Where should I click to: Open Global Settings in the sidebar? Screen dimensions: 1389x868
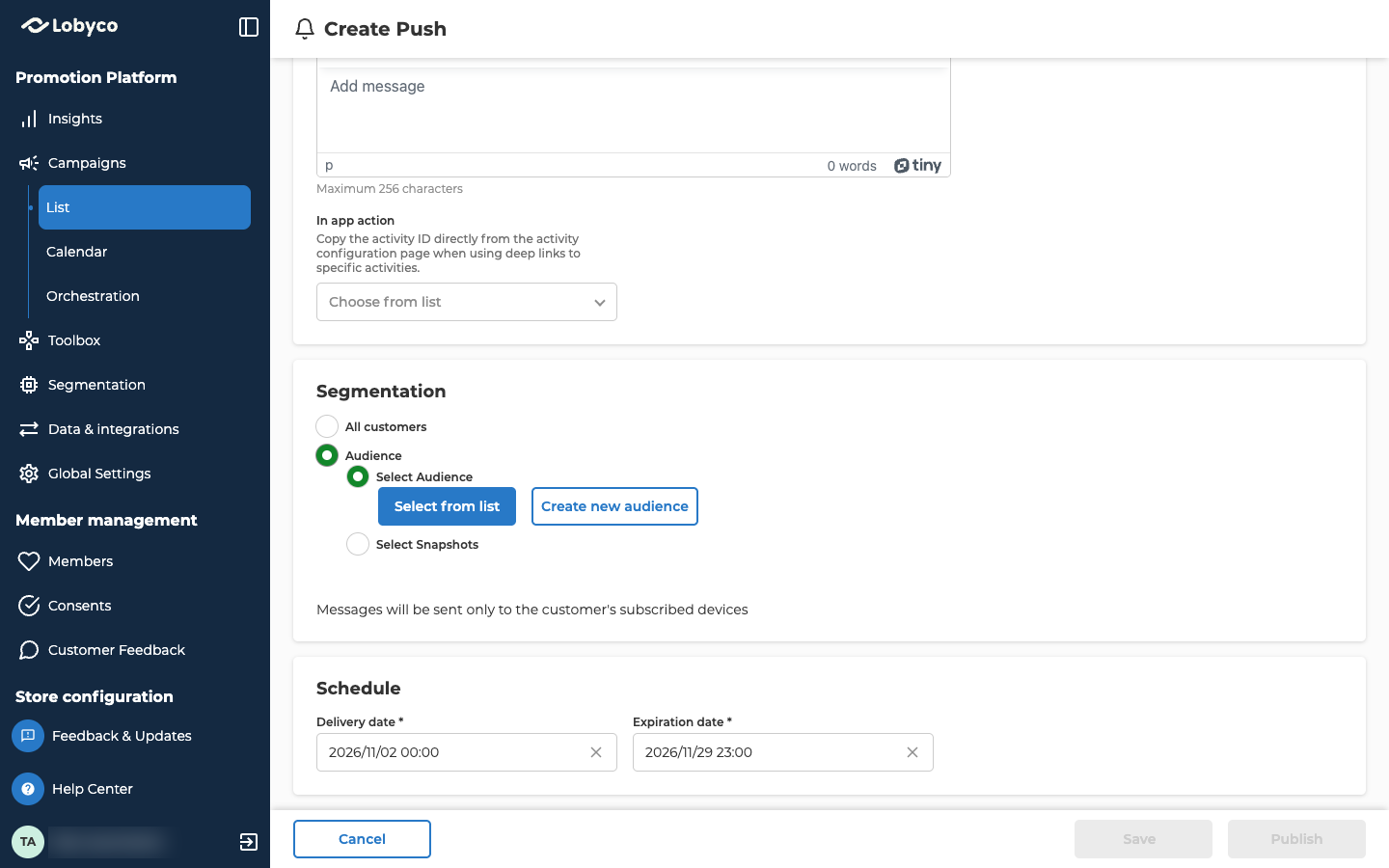135,474
